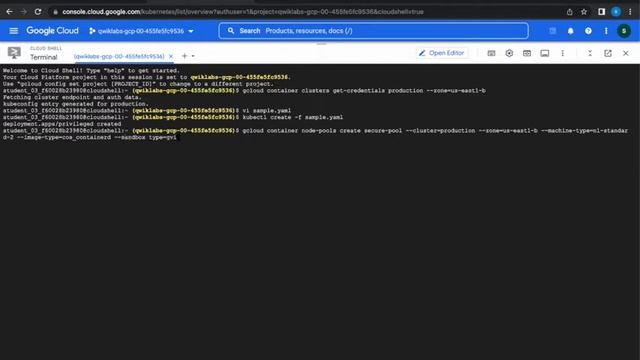
Task: Open Chrome three-dot menu
Action: click(x=631, y=12)
